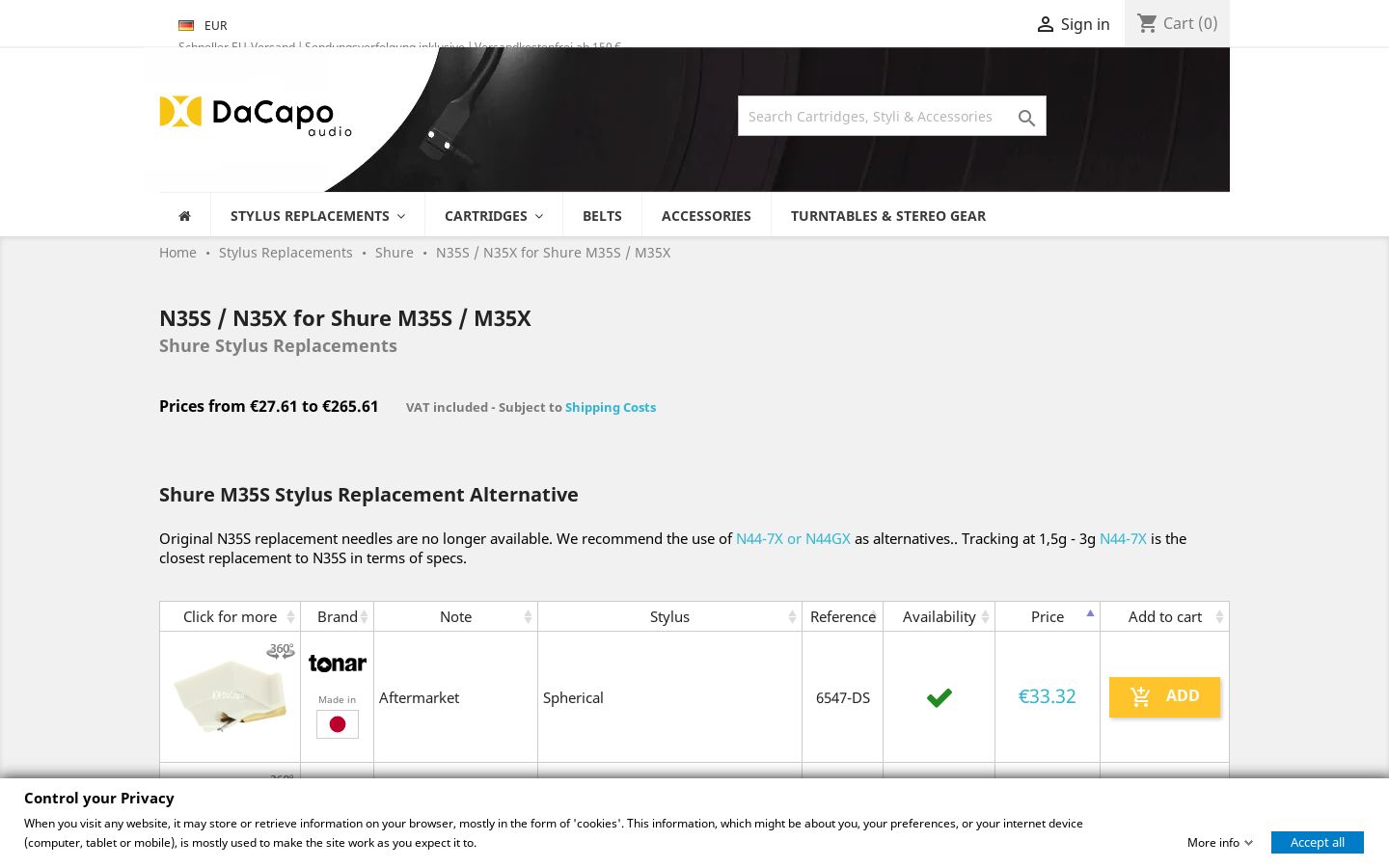Image resolution: width=1389 pixels, height=868 pixels.
Task: Click the Sign in person icon
Action: click(1046, 24)
